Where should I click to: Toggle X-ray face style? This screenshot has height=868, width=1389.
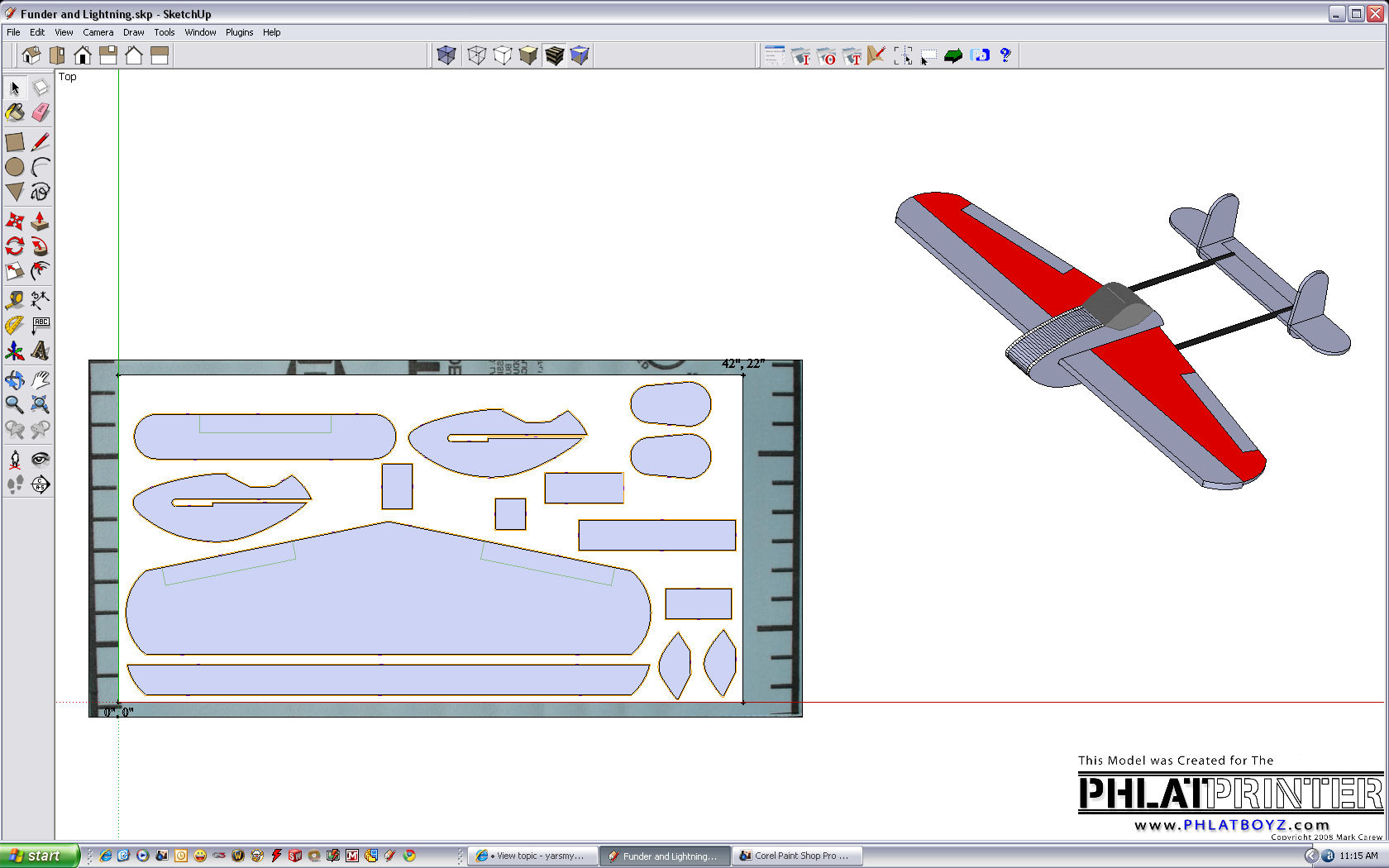click(446, 55)
